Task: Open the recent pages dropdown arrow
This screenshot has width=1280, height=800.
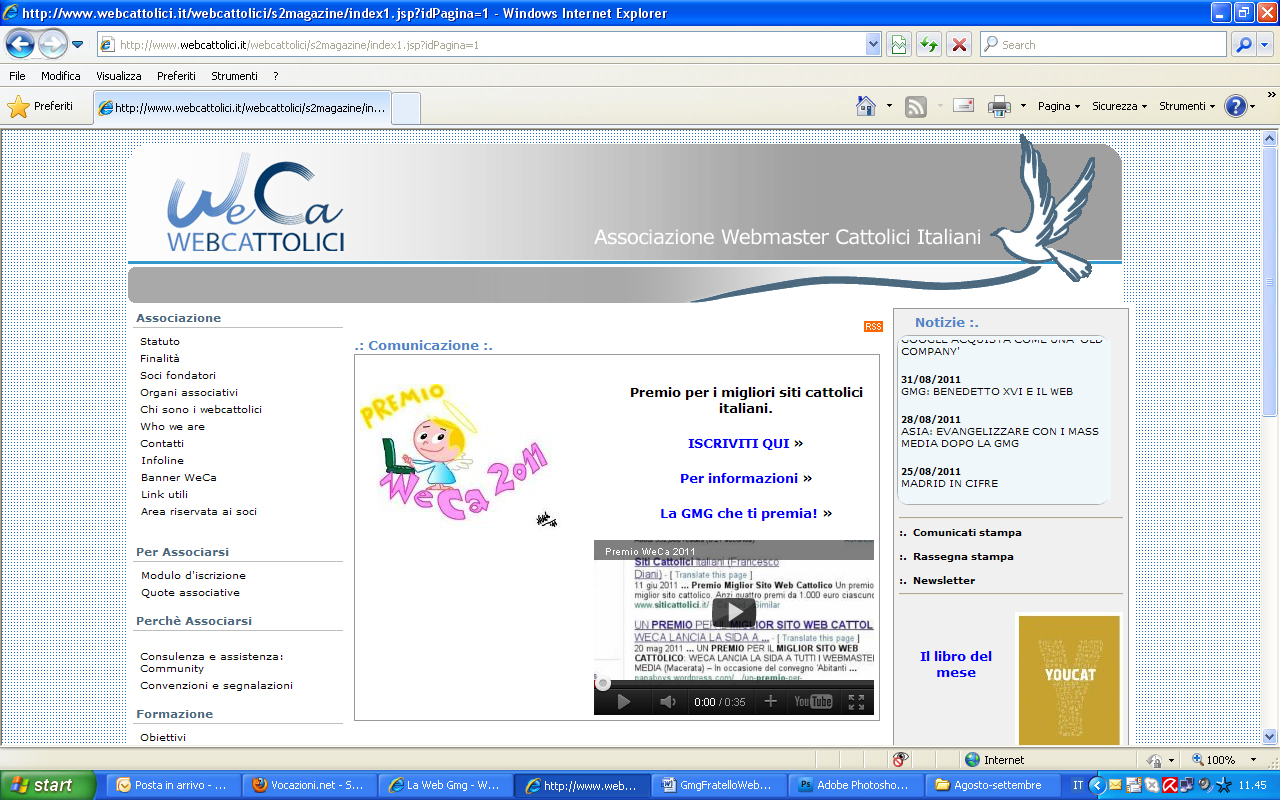Action: (77, 45)
